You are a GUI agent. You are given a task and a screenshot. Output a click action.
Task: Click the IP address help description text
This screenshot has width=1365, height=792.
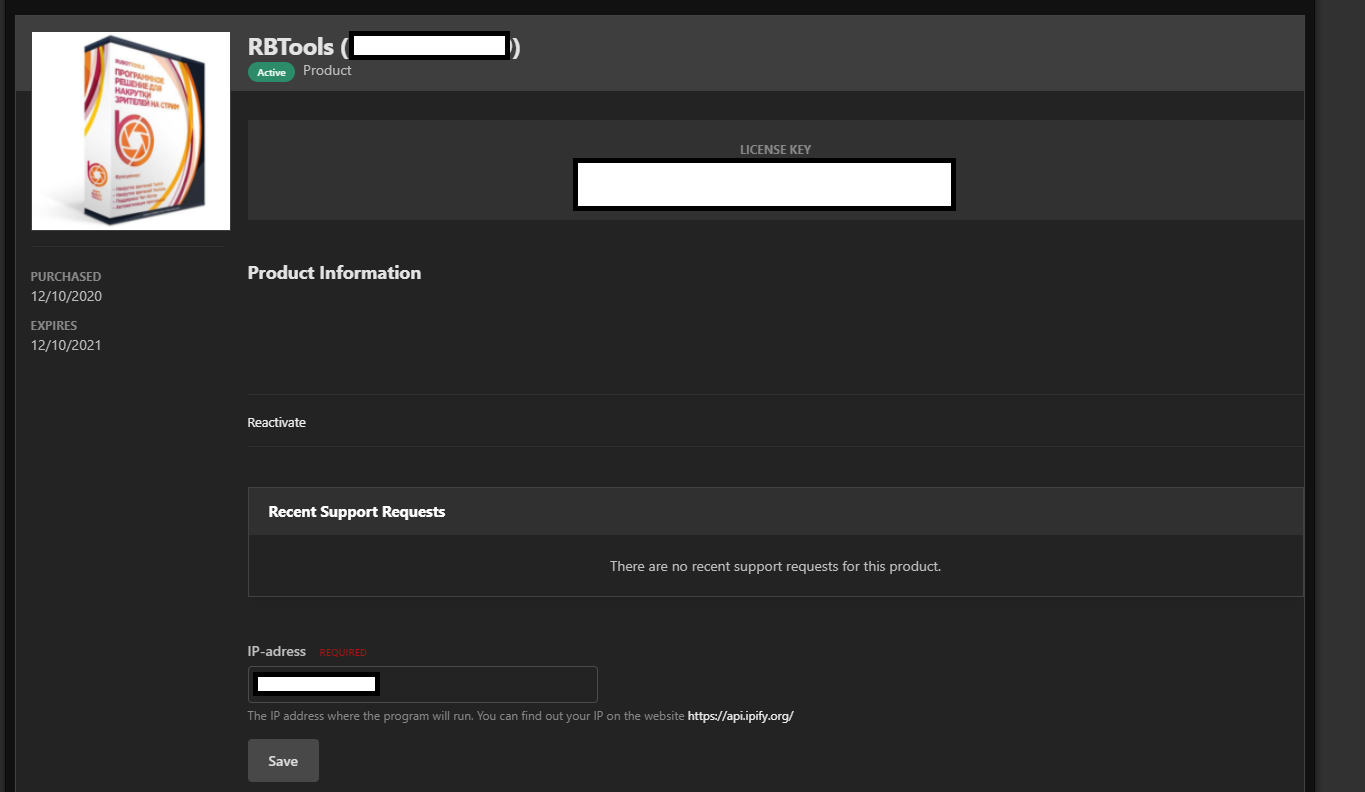(466, 716)
